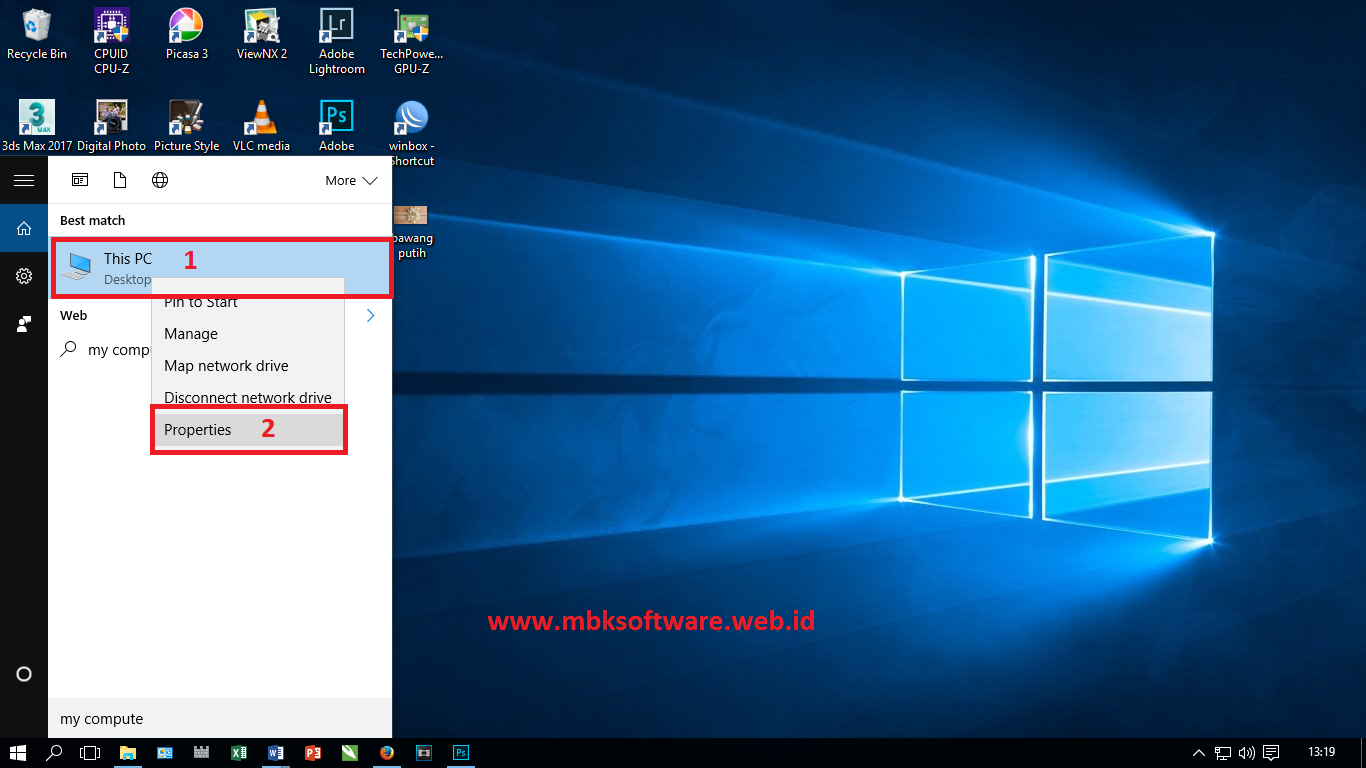Launch 3ds Max 2017 desktop shortcut
Image resolution: width=1366 pixels, height=768 pixels.
tap(36, 115)
